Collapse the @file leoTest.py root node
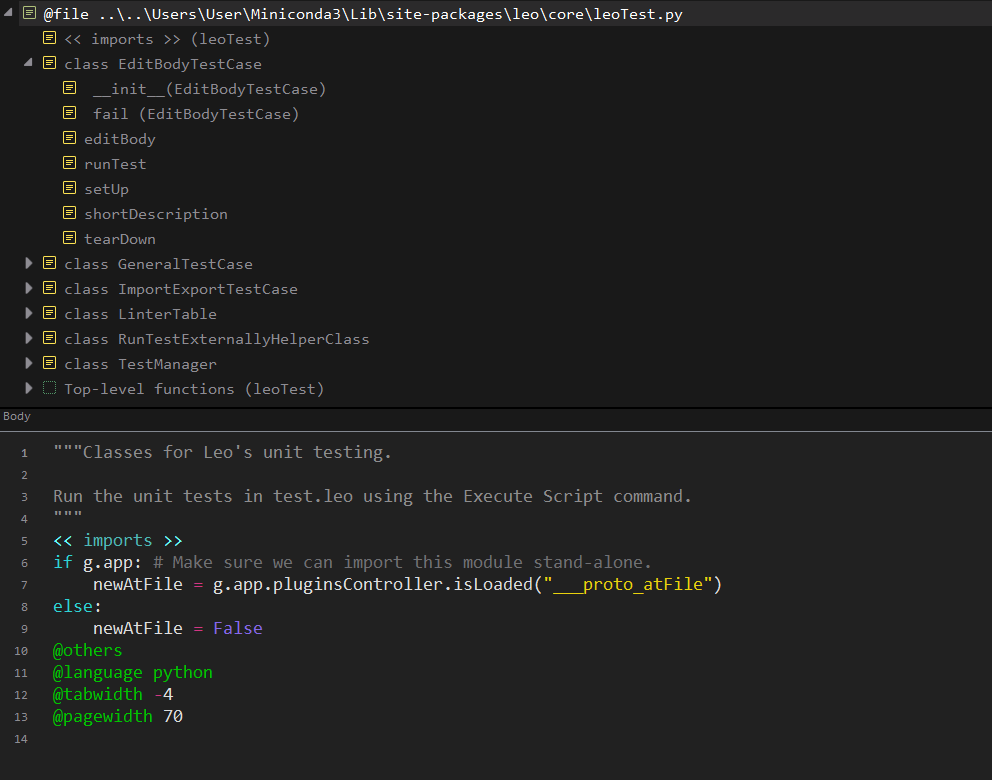Image resolution: width=992 pixels, height=780 pixels. tap(9, 14)
